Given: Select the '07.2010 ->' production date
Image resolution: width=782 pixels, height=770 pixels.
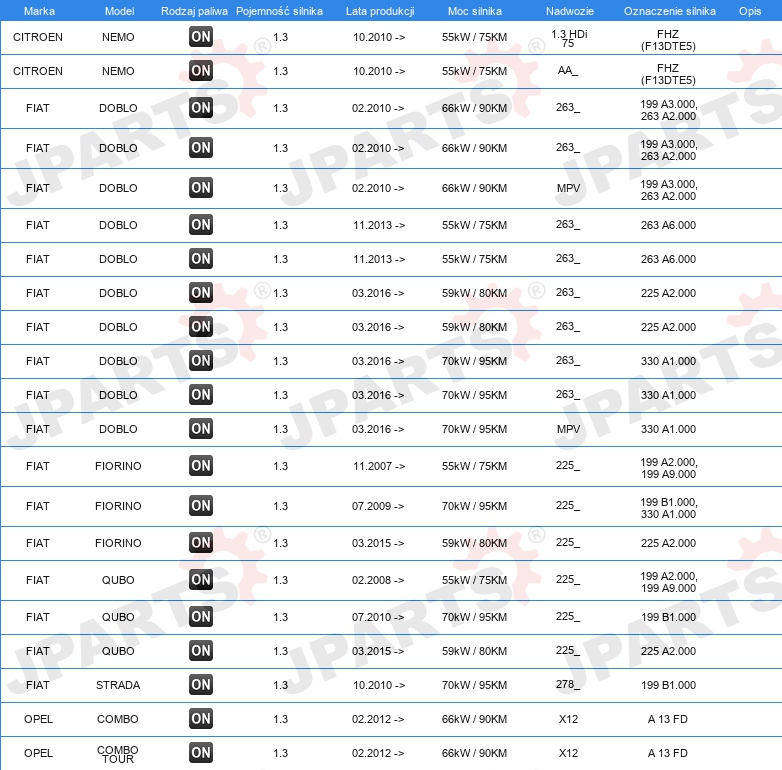Looking at the screenshot, I should (378, 617).
